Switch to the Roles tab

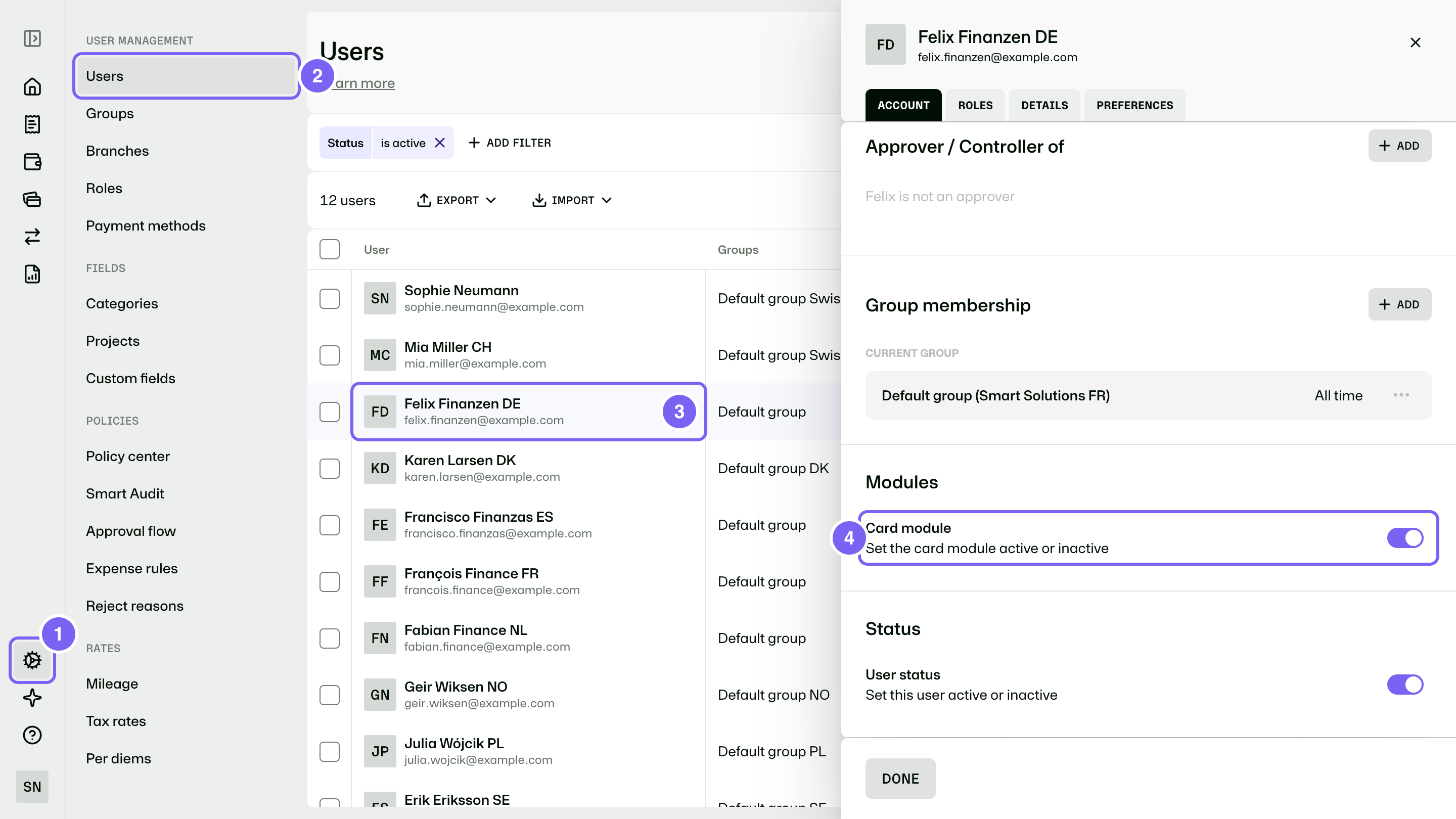point(975,105)
